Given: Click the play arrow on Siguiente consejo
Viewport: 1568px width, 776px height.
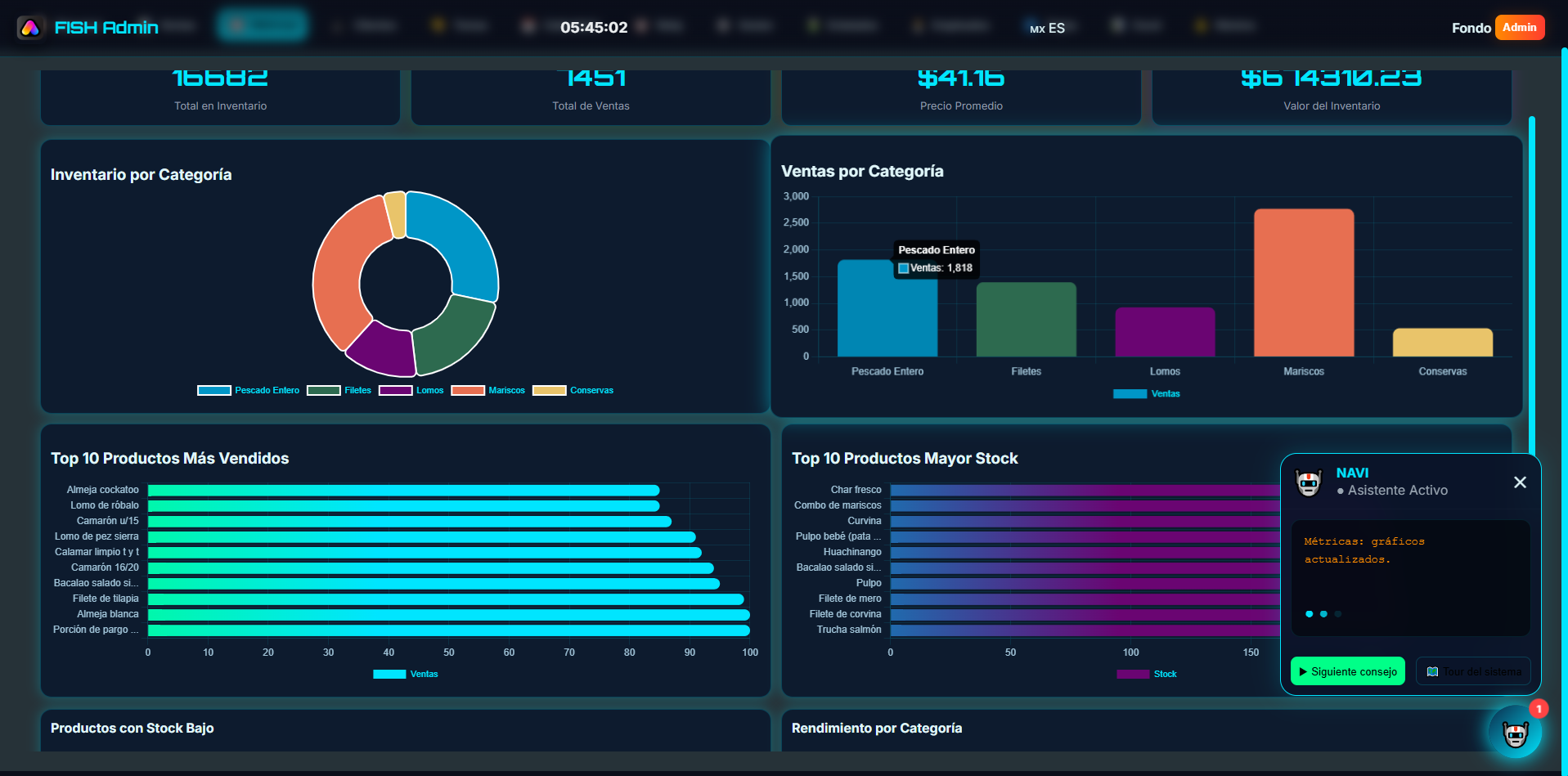Looking at the screenshot, I should (x=1303, y=671).
